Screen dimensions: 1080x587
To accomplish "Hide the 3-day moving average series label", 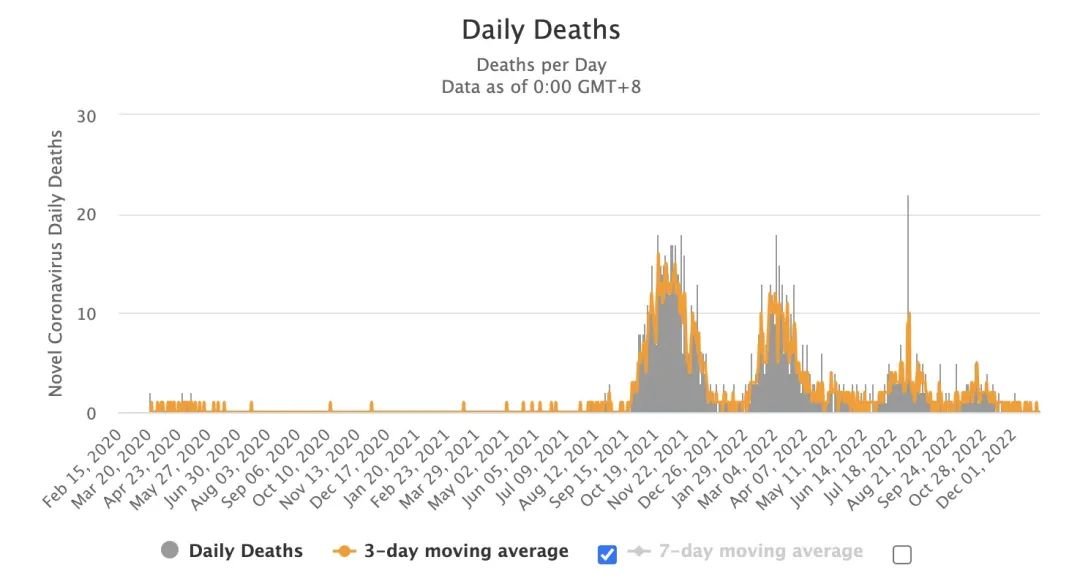I will [x=466, y=551].
